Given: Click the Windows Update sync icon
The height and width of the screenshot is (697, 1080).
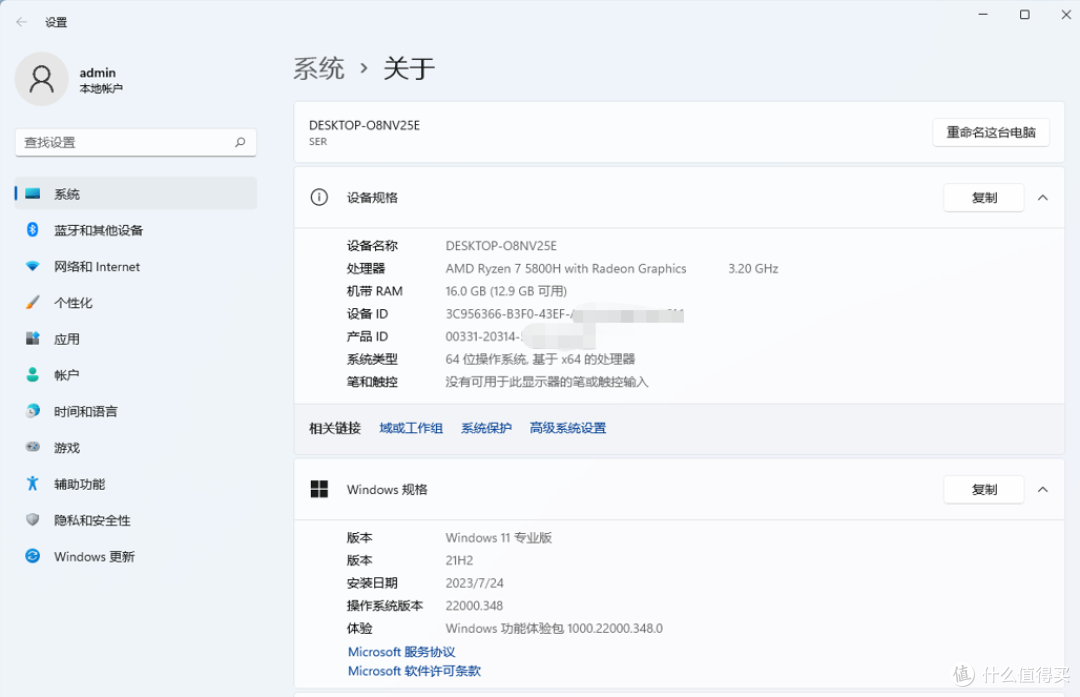Looking at the screenshot, I should [32, 556].
